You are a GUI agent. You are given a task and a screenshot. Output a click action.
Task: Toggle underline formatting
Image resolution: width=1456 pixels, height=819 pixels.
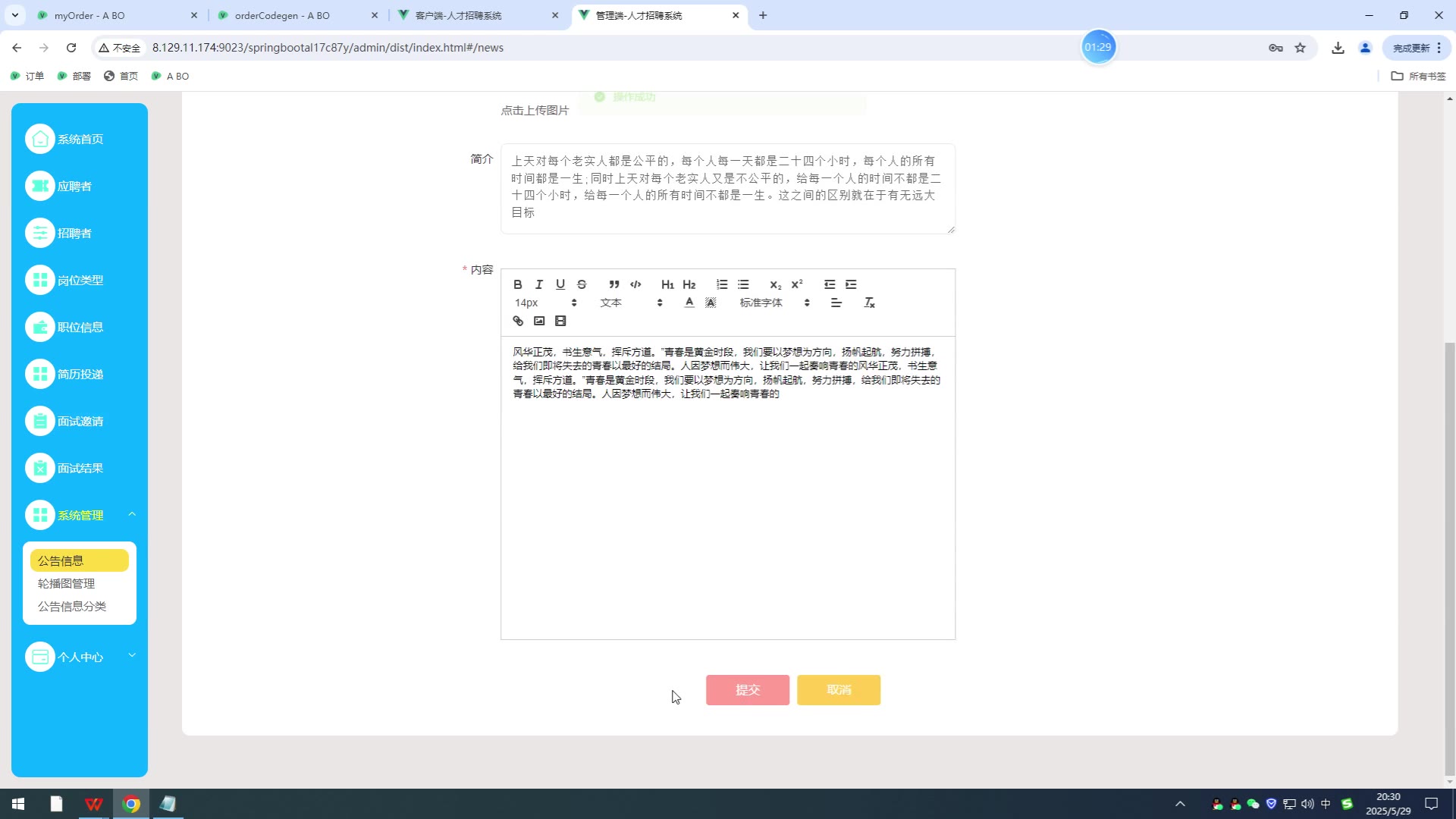[x=560, y=284]
